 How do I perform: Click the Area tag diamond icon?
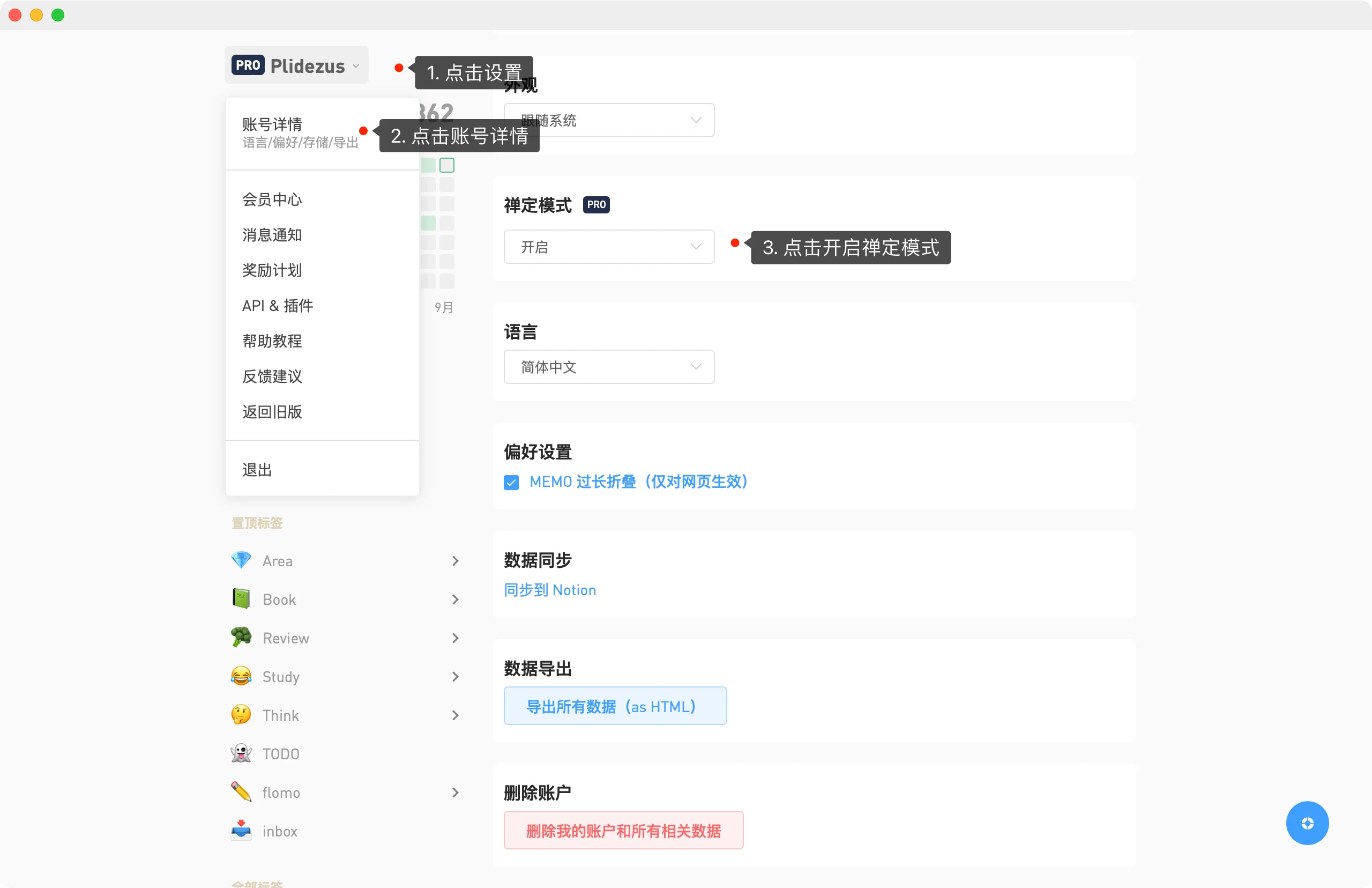pos(241,560)
